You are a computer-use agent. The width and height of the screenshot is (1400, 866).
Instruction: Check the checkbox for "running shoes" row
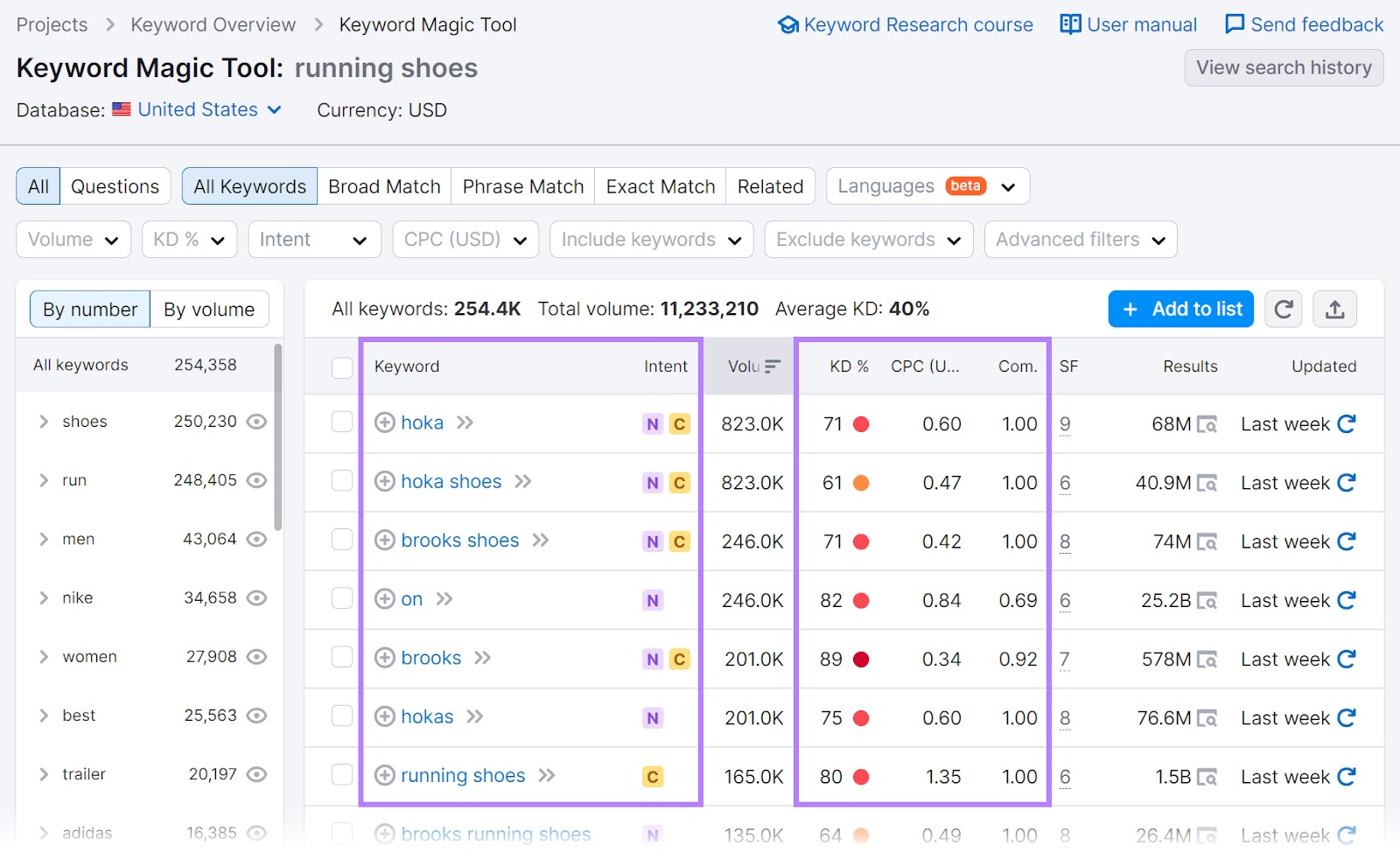[x=341, y=776]
